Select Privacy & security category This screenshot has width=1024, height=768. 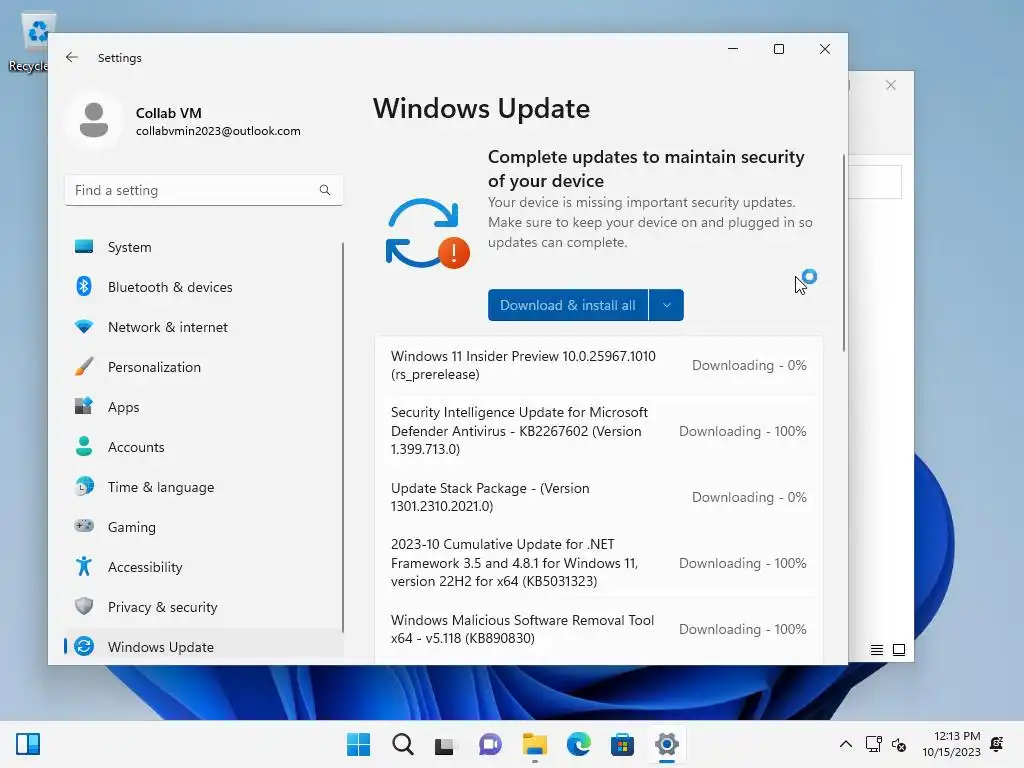tap(204, 607)
